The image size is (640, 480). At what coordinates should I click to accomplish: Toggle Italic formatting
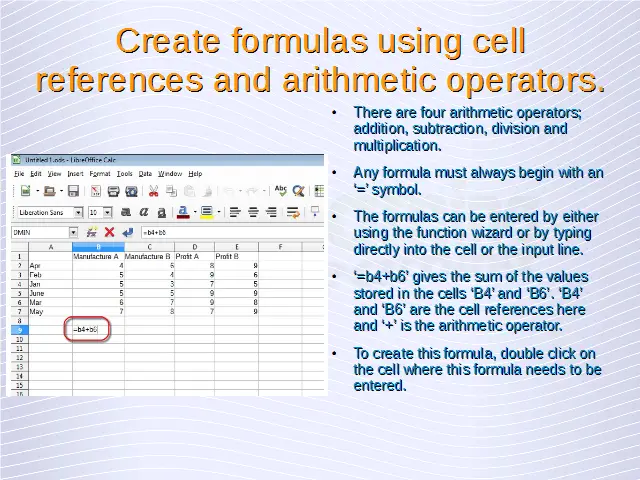[x=144, y=212]
